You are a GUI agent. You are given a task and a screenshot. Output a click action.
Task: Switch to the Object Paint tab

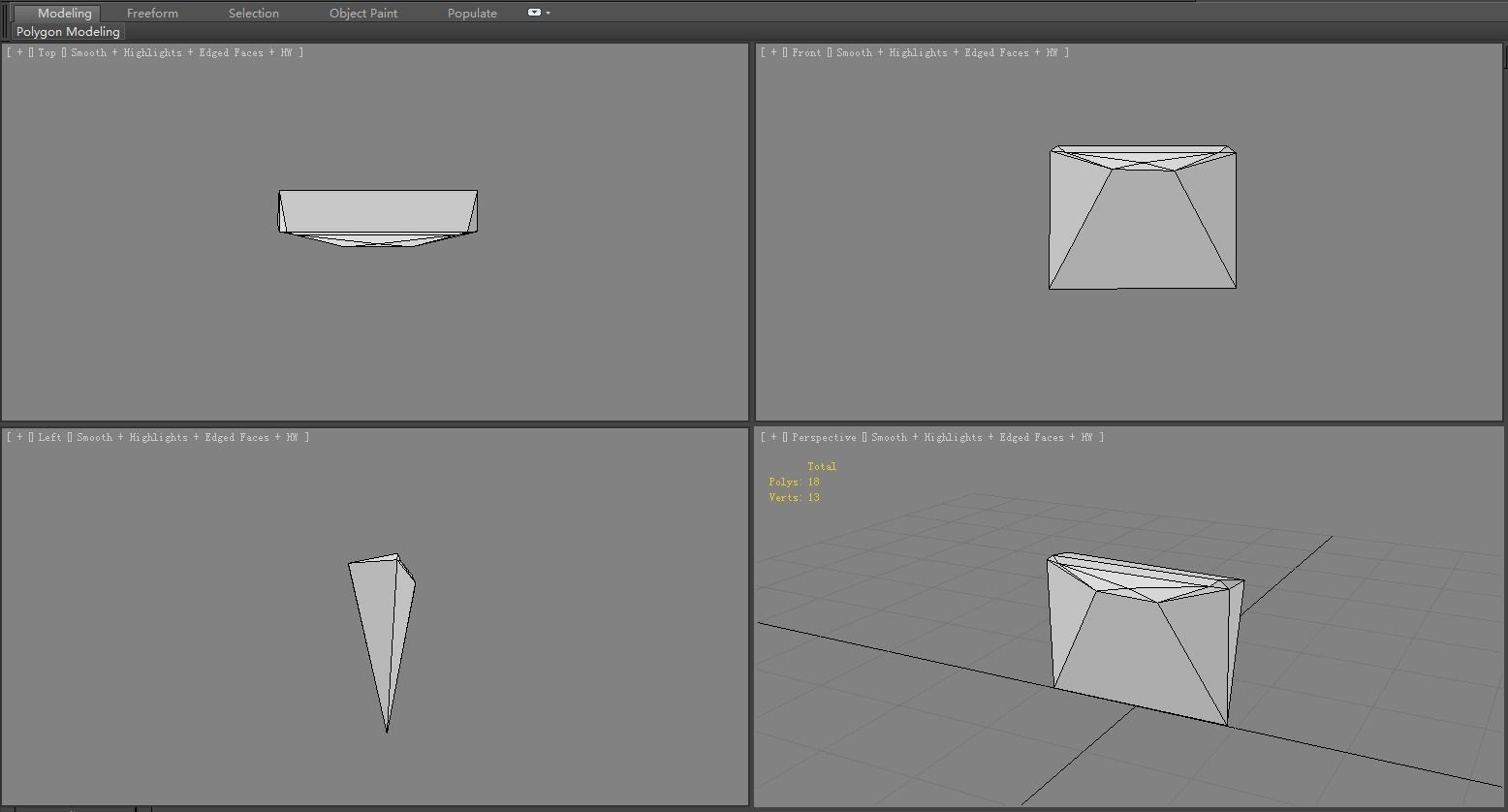(x=363, y=13)
